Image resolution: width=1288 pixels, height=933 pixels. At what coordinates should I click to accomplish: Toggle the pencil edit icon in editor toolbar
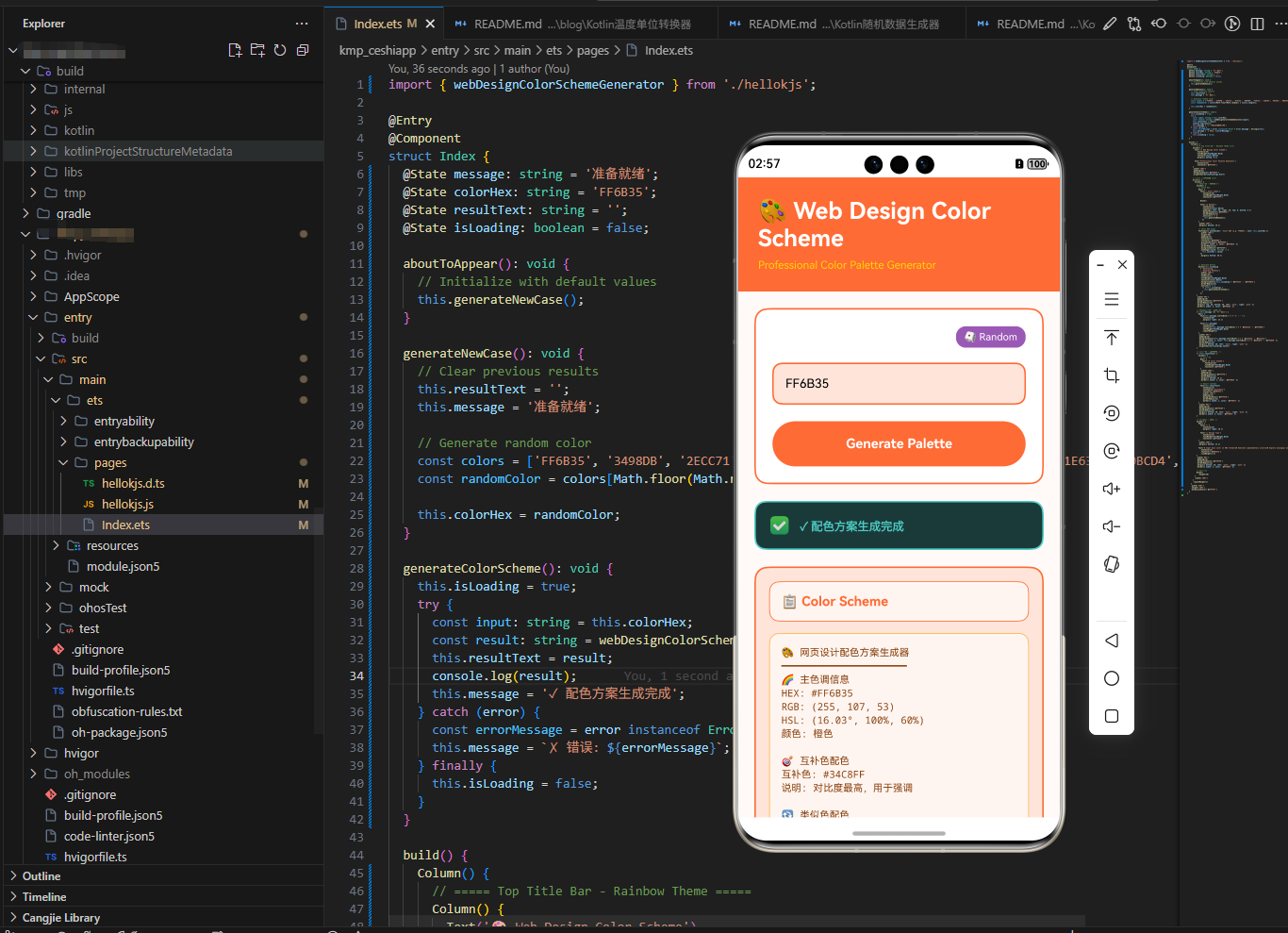[x=1110, y=24]
